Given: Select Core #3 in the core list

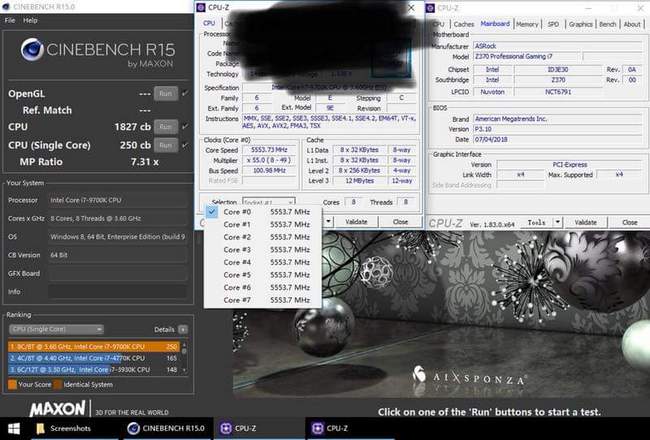Looking at the screenshot, I should click(263, 250).
